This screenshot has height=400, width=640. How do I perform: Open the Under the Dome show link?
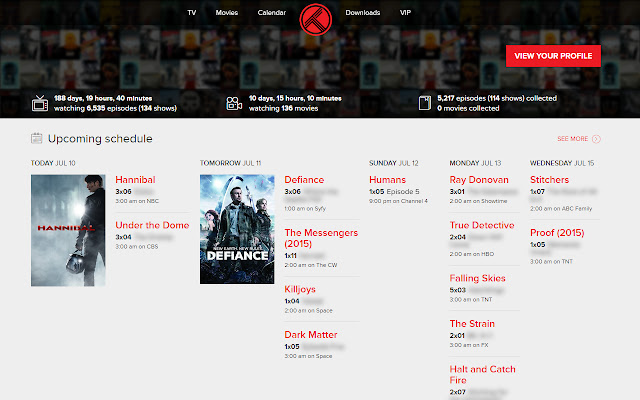[152, 225]
